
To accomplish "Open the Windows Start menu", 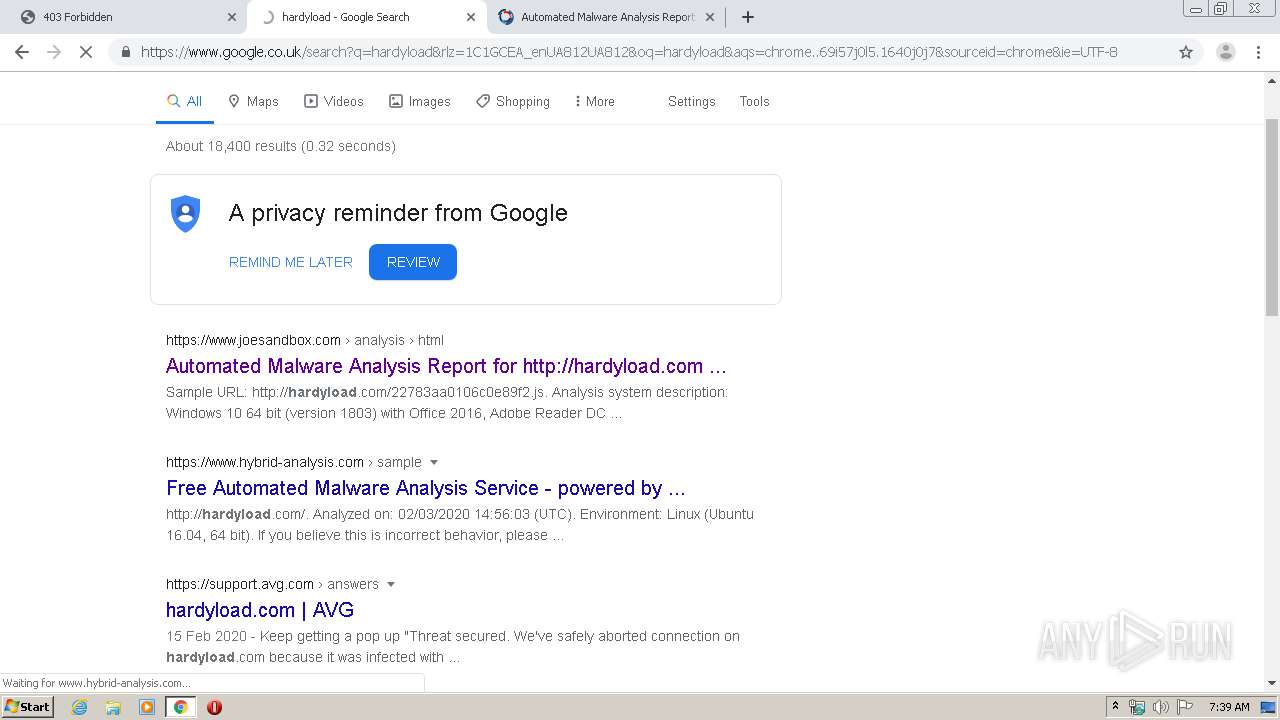I will click(x=28, y=707).
